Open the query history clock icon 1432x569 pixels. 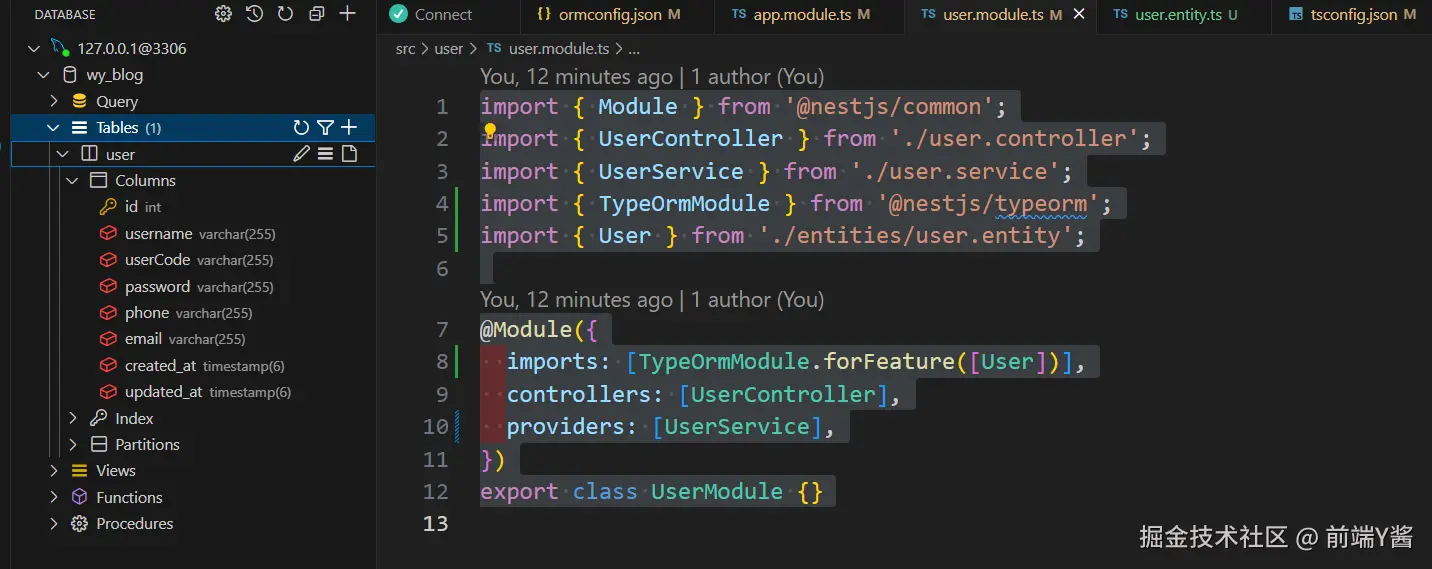pyautogui.click(x=254, y=14)
